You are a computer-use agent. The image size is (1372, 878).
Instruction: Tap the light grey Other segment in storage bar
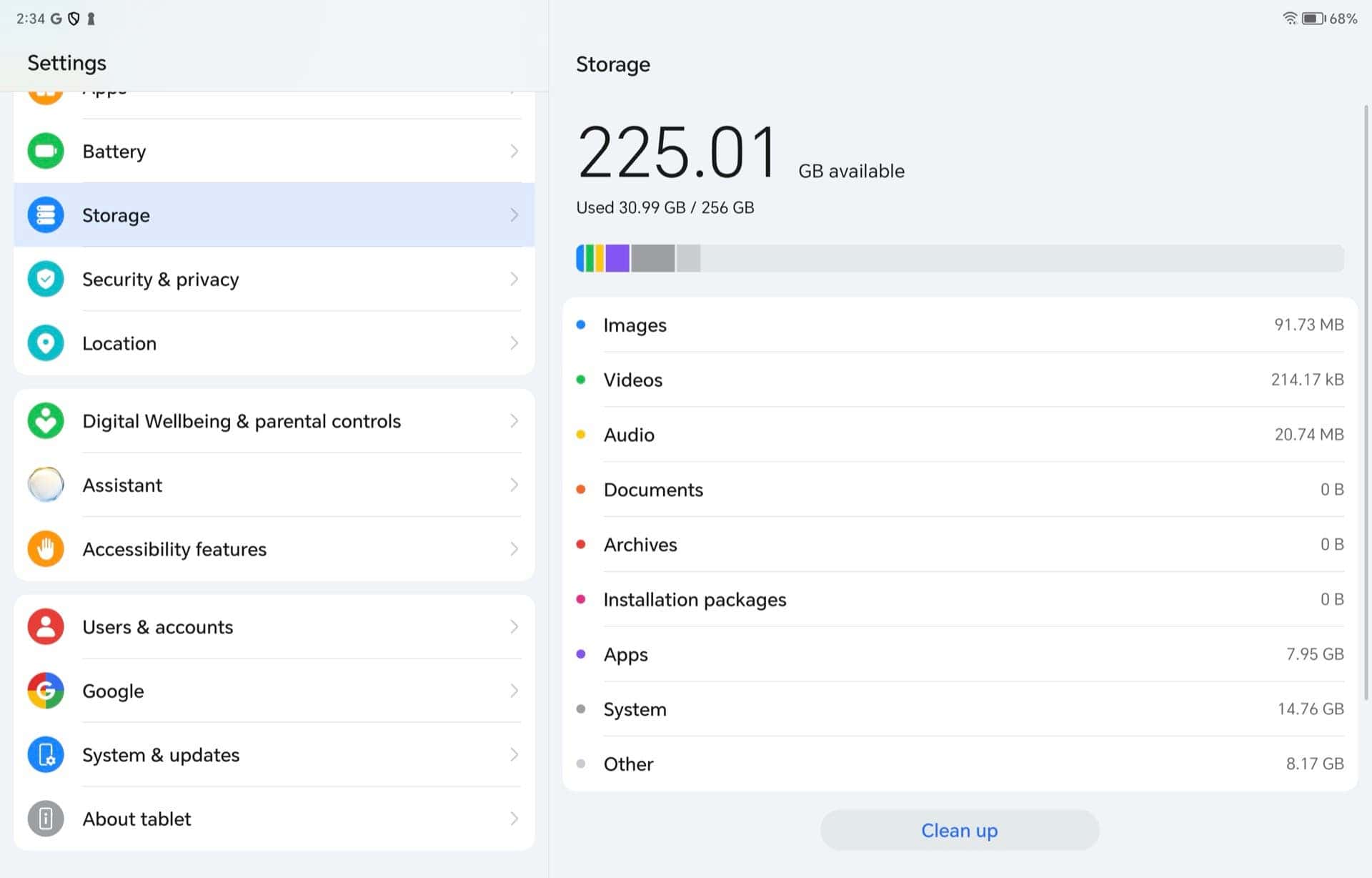click(x=688, y=258)
